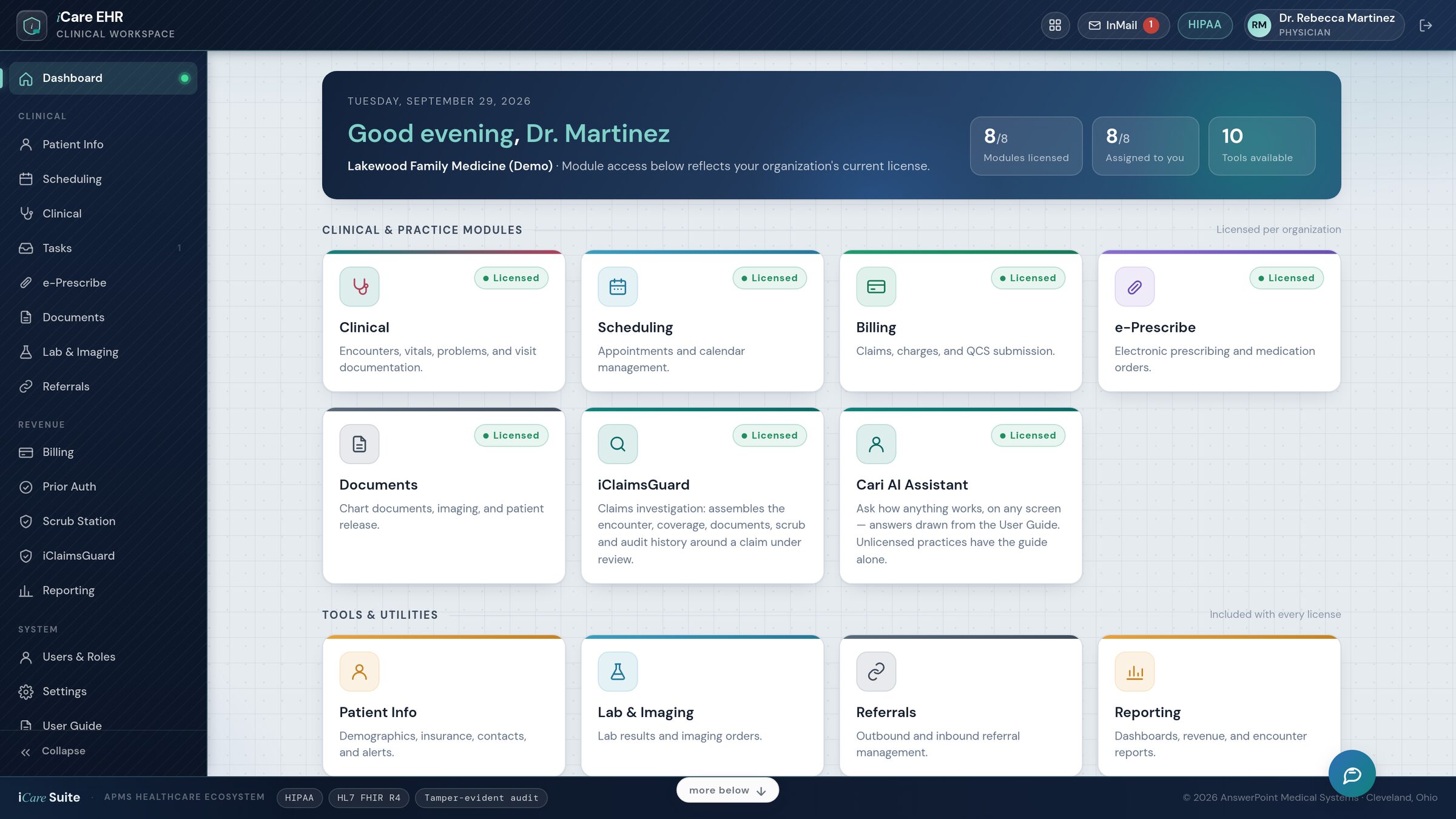This screenshot has height=819, width=1456.
Task: Click the Tasks count badge
Action: (x=180, y=248)
